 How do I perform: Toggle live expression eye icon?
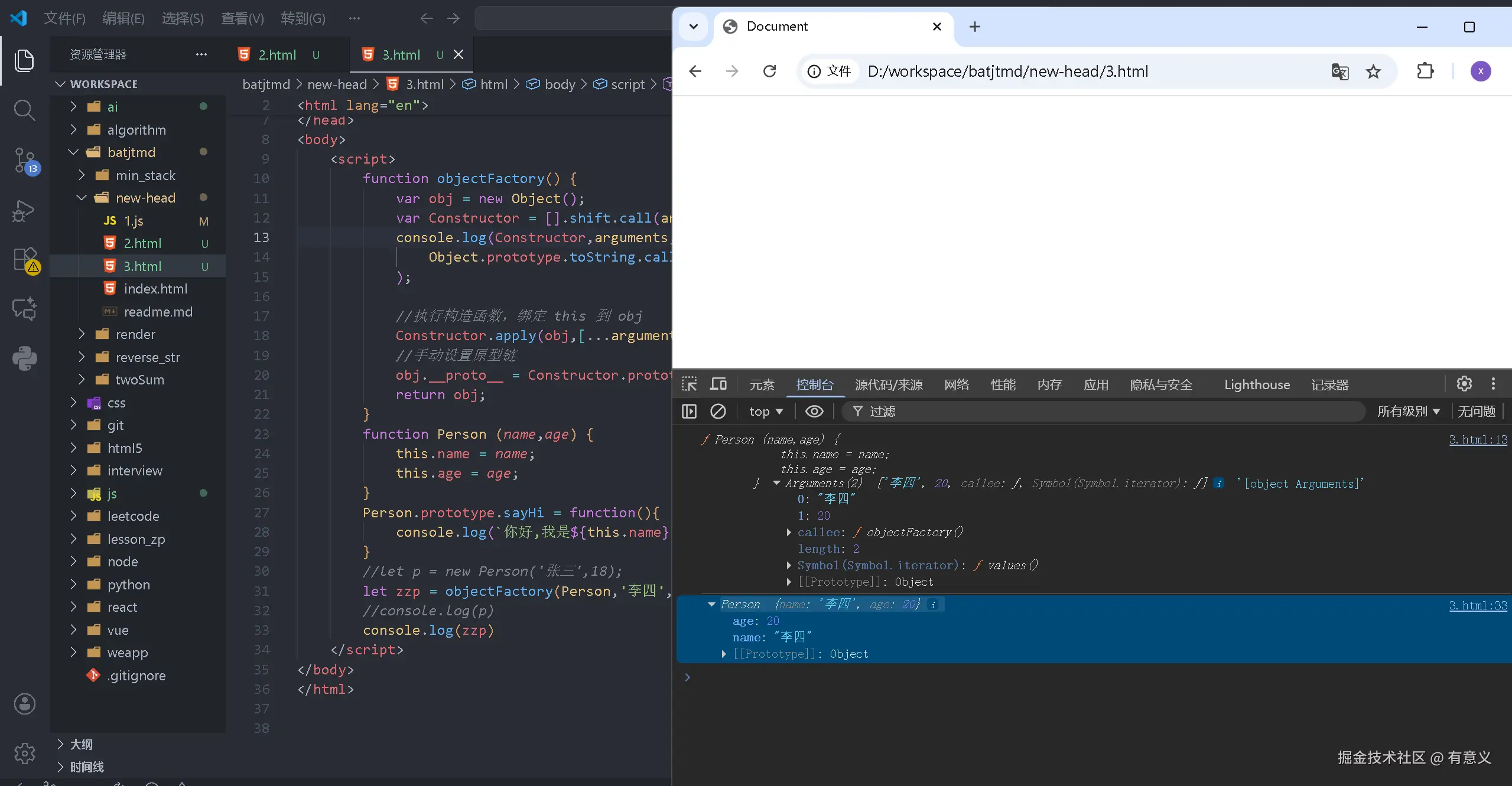click(x=814, y=411)
